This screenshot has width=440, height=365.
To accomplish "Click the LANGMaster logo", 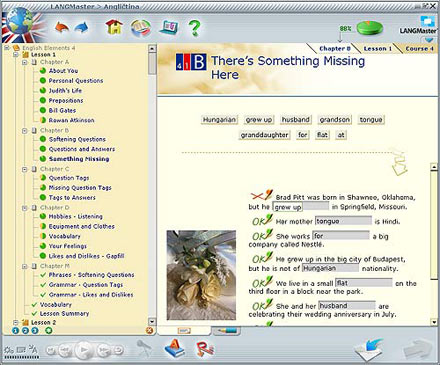I will 419,26.
